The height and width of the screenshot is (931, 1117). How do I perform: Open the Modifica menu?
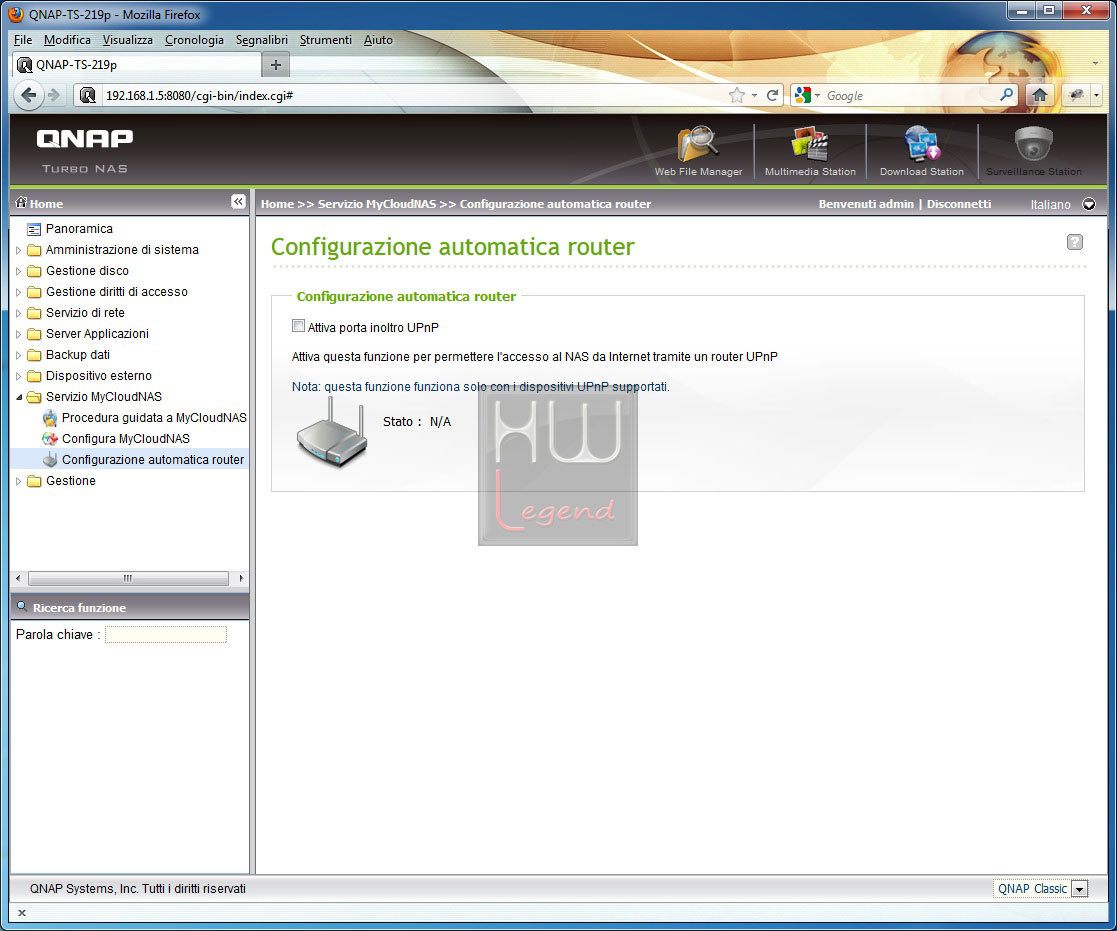(67, 40)
